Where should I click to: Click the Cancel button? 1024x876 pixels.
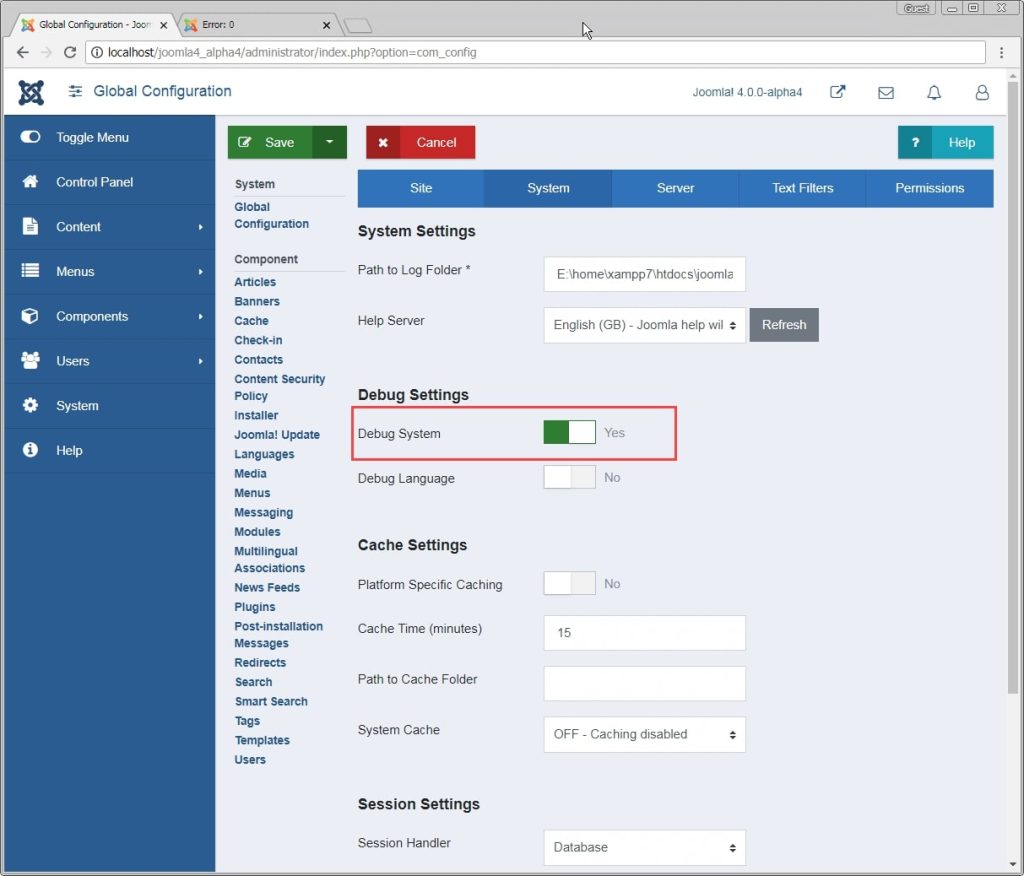(x=421, y=142)
